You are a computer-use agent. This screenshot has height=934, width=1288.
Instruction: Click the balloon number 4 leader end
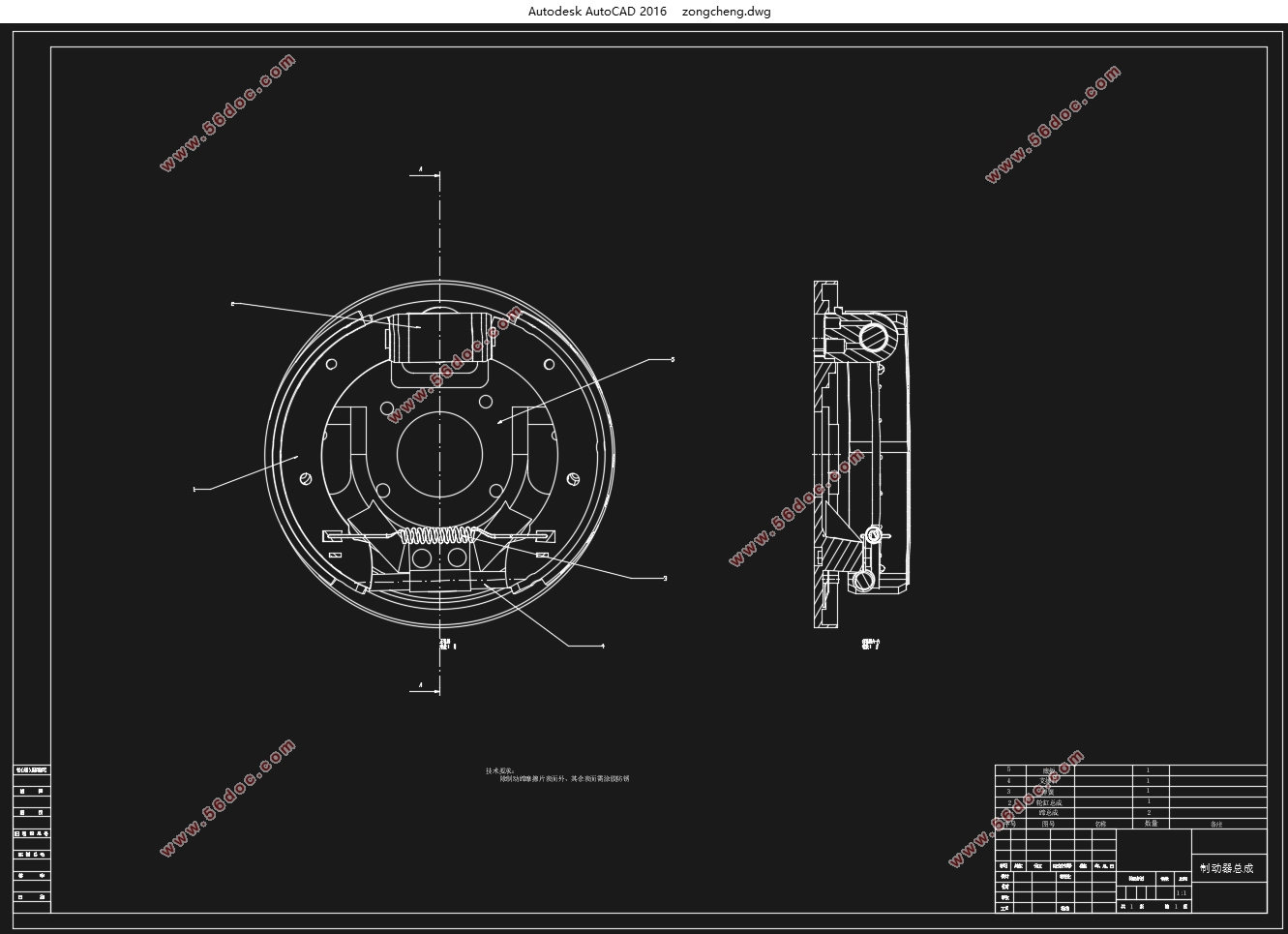tap(603, 646)
